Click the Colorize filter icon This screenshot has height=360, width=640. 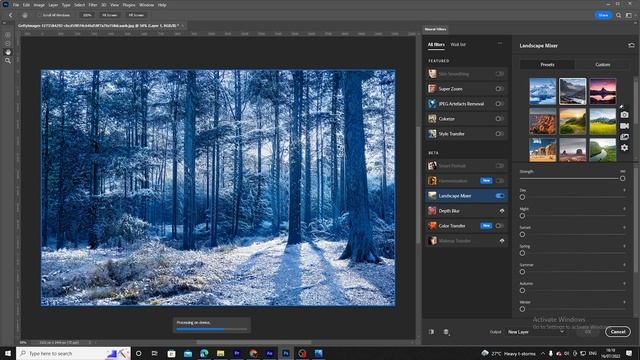tap(432, 119)
